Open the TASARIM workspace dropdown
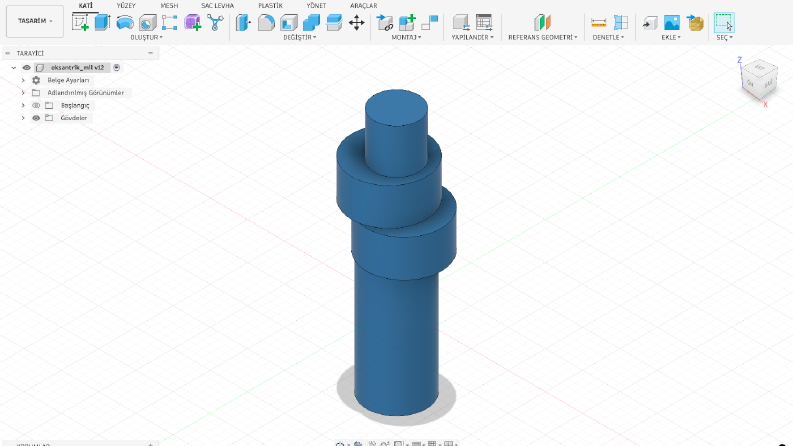This screenshot has width=793, height=446. 35,21
